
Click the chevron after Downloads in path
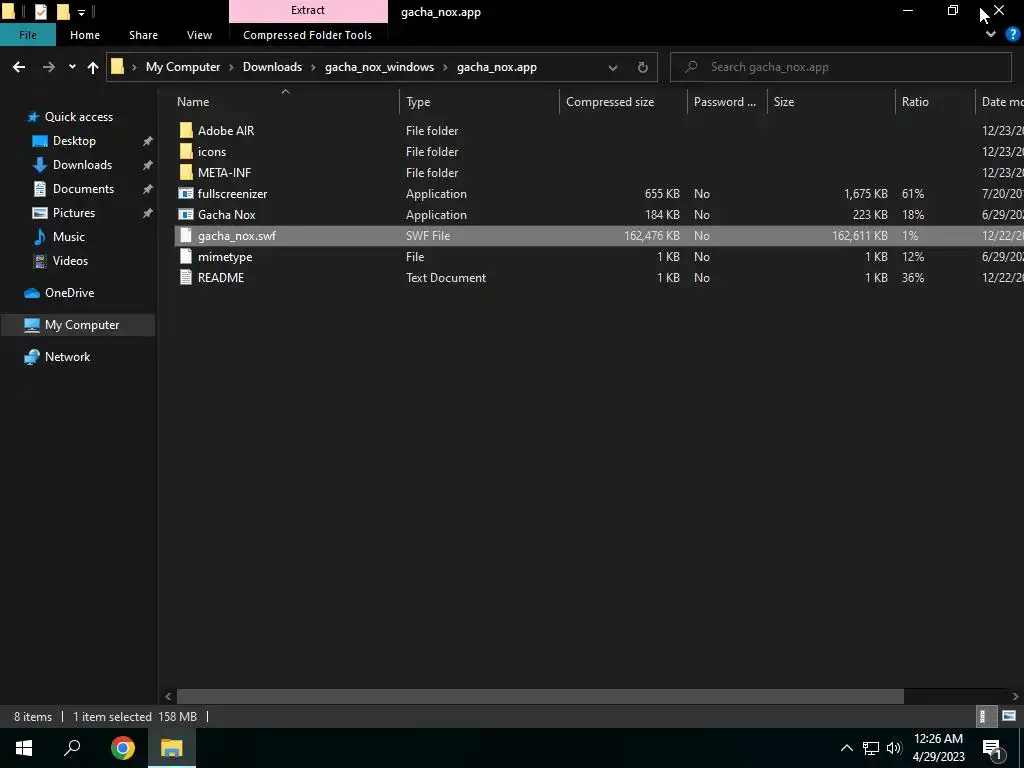tap(313, 67)
